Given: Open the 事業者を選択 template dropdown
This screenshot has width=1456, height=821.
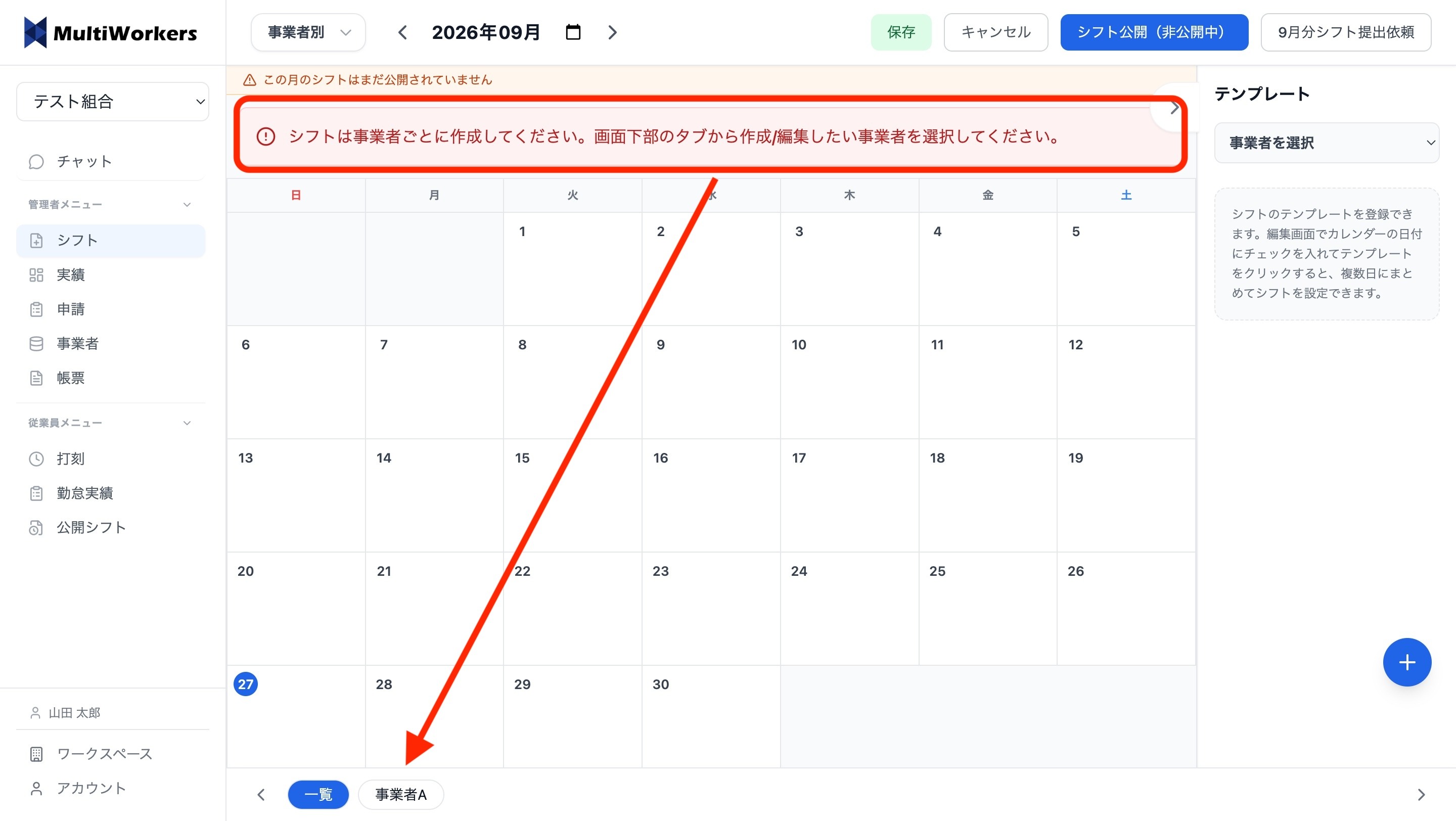Looking at the screenshot, I should pos(1327,143).
